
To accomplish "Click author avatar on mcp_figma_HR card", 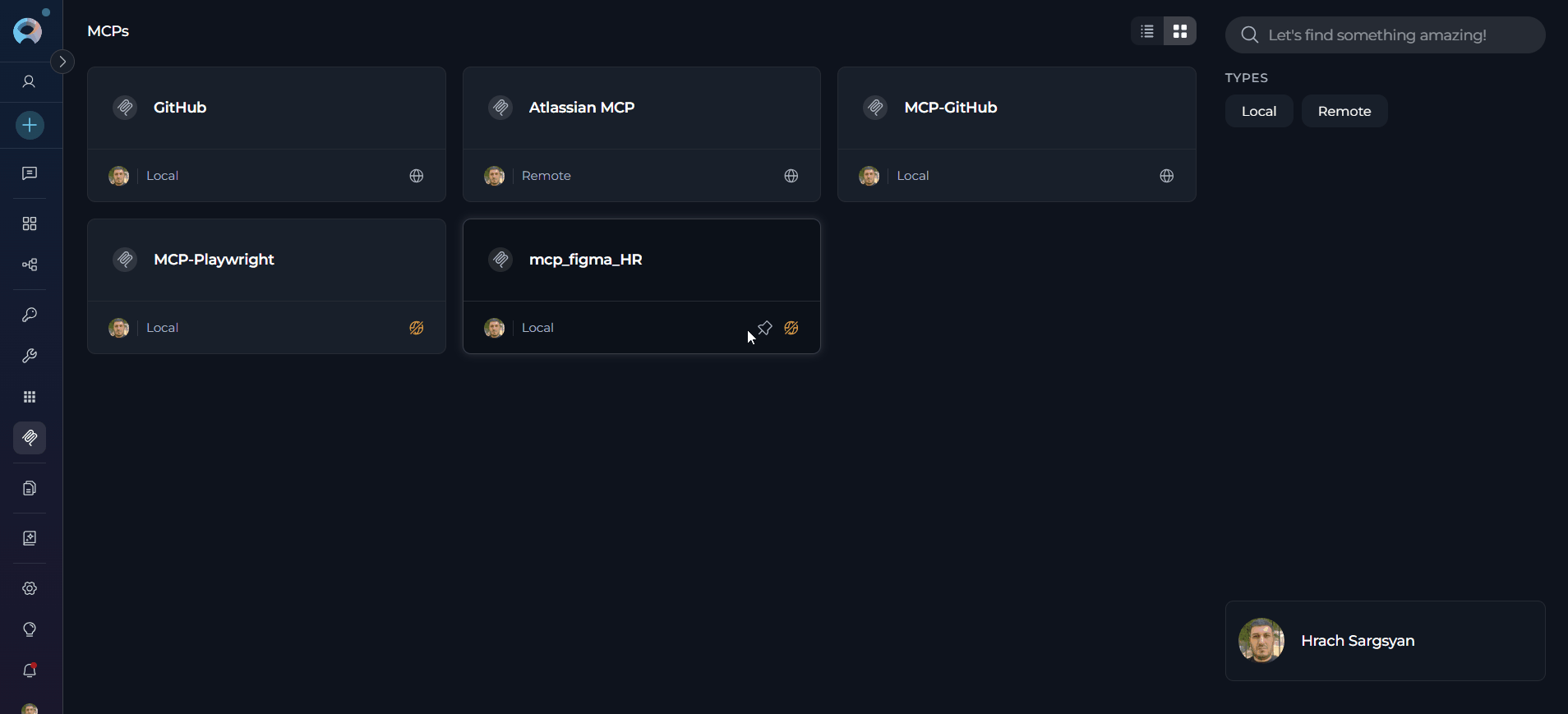I will [x=495, y=328].
